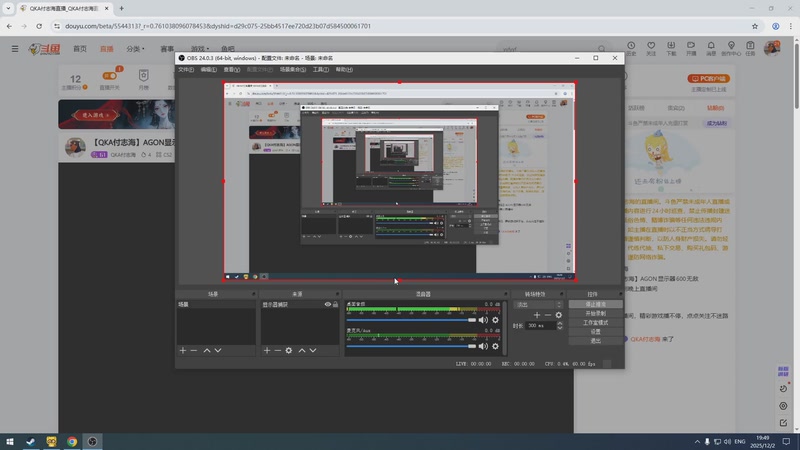Adjust the 麦克风/Aux volume slider

411,346
